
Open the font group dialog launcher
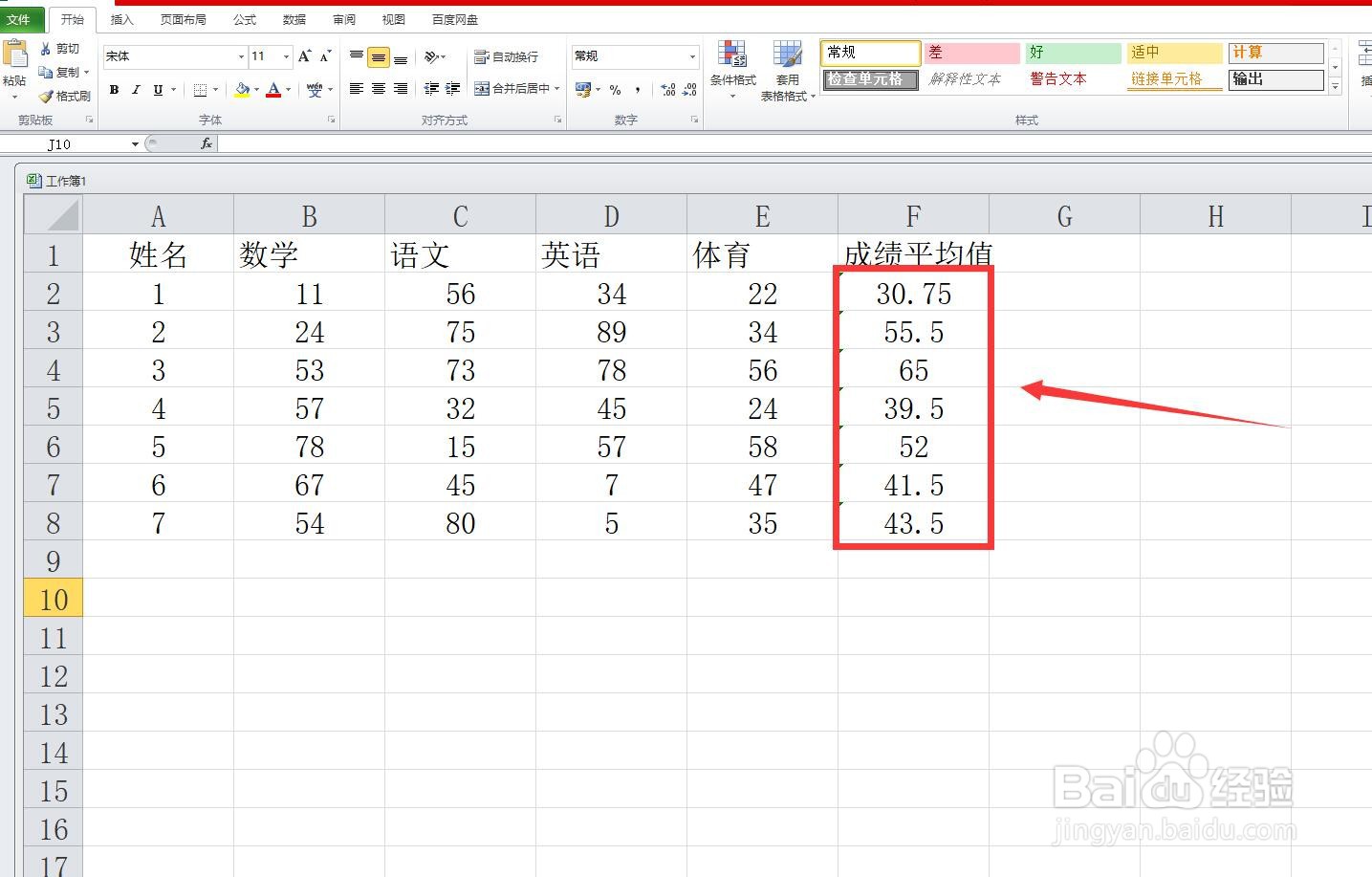[332, 121]
